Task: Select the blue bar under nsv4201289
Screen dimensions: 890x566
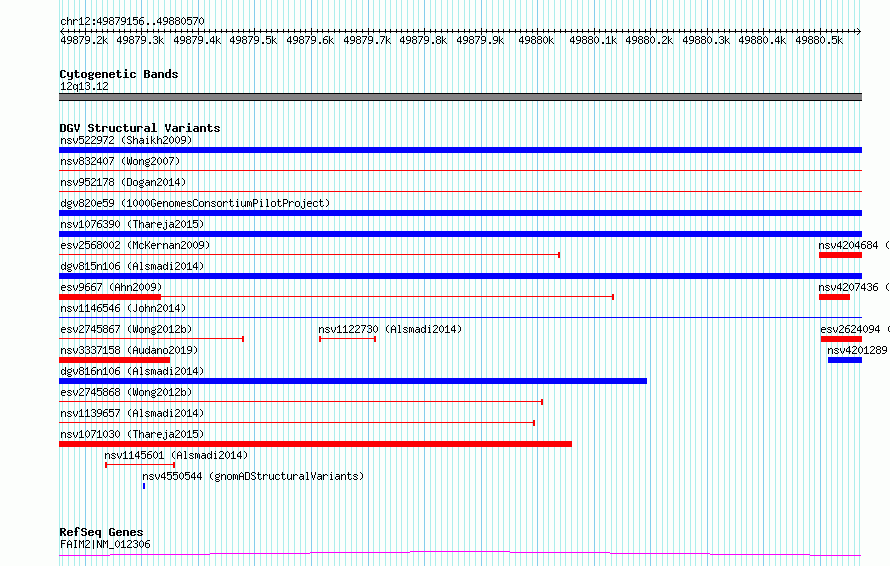Action: (845, 360)
